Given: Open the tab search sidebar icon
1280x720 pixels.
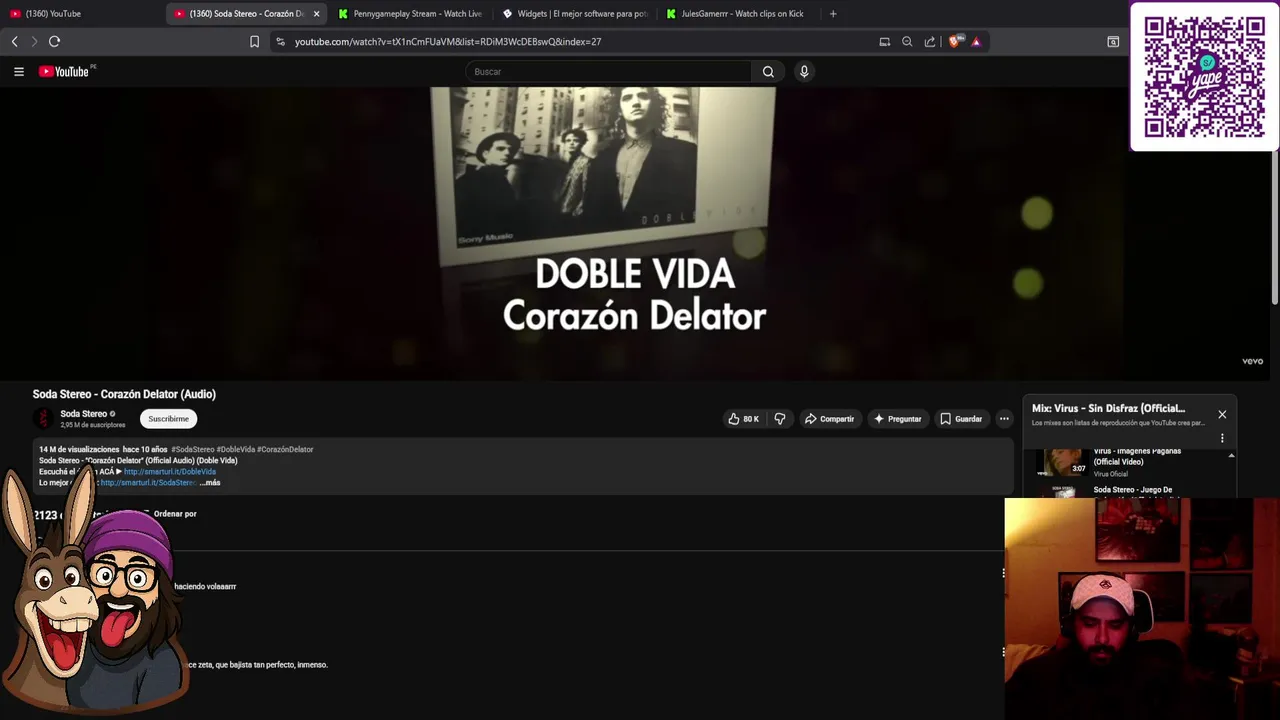Looking at the screenshot, I should coord(1113,41).
